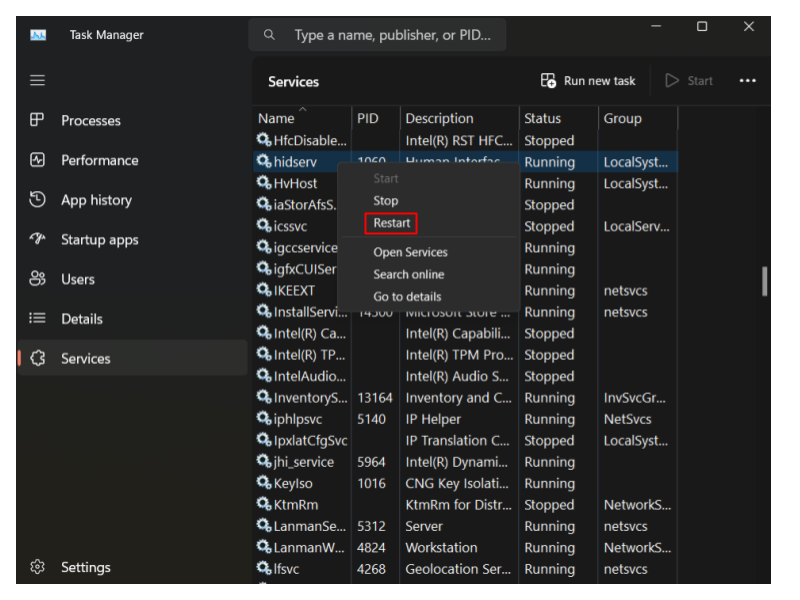This screenshot has width=800, height=600.
Task: Open Settings gear icon in sidebar
Action: (38, 567)
